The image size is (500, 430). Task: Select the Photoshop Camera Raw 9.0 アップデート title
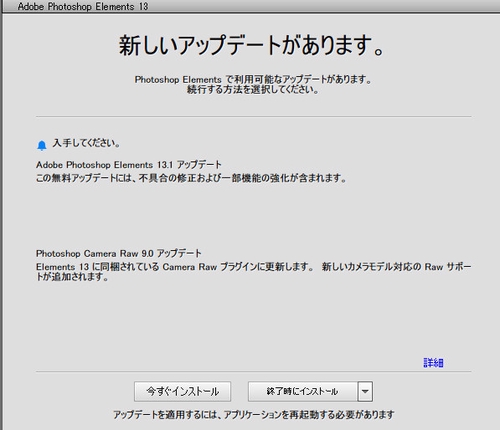[119, 254]
